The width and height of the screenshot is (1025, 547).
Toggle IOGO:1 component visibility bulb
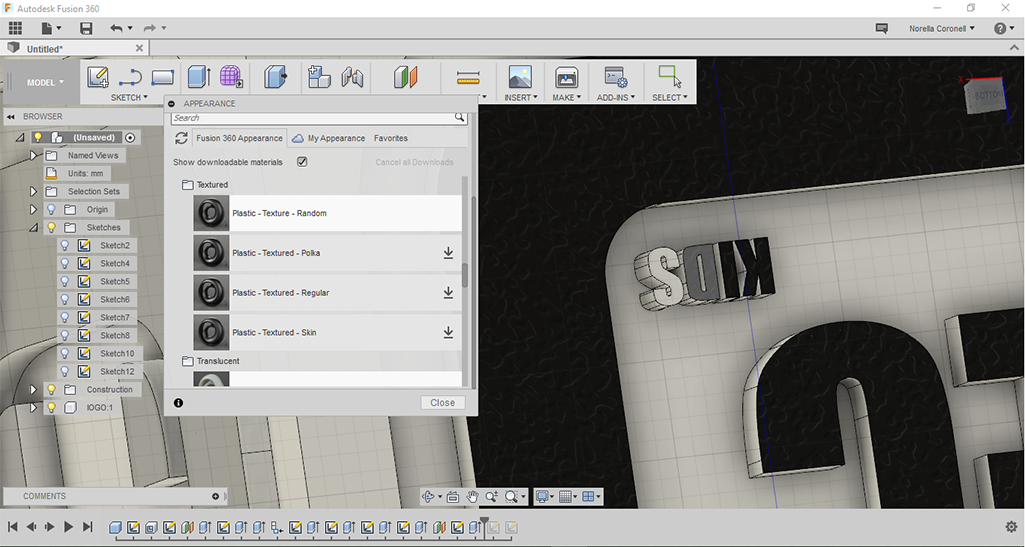tap(51, 407)
